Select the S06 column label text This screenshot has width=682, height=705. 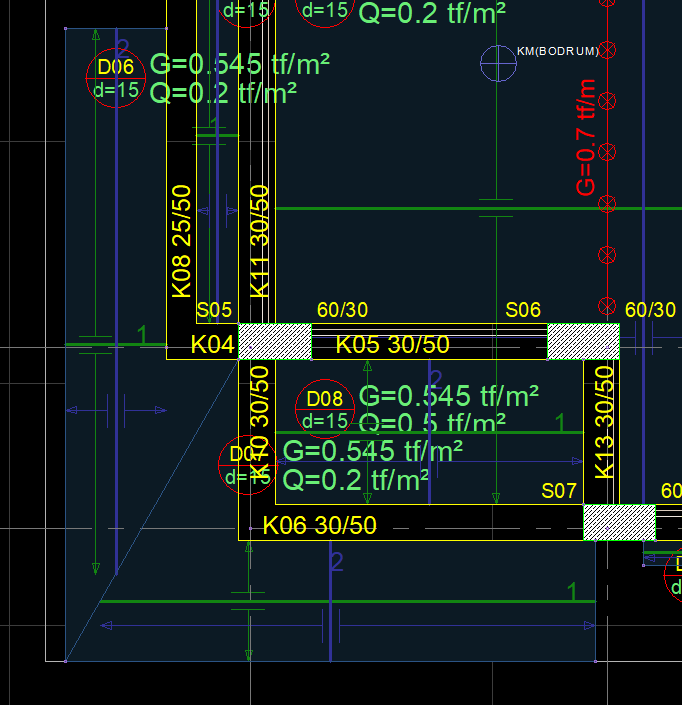[x=523, y=311]
